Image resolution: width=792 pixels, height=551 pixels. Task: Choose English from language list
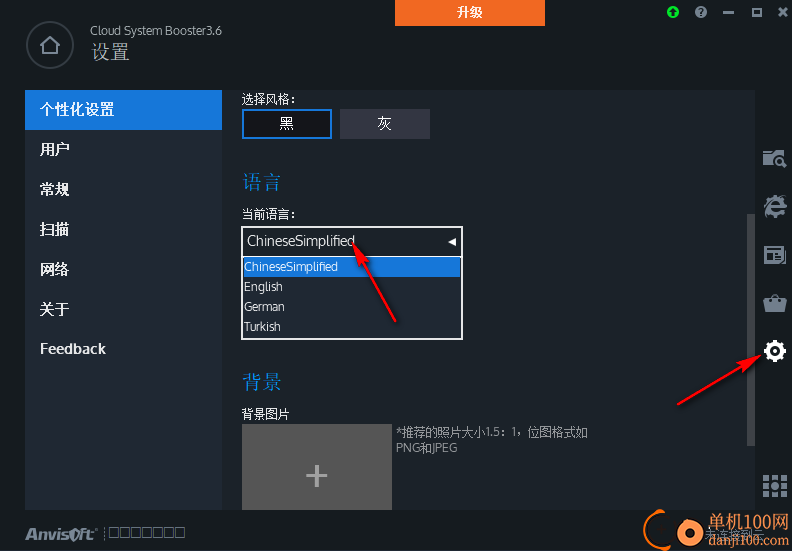(352, 287)
